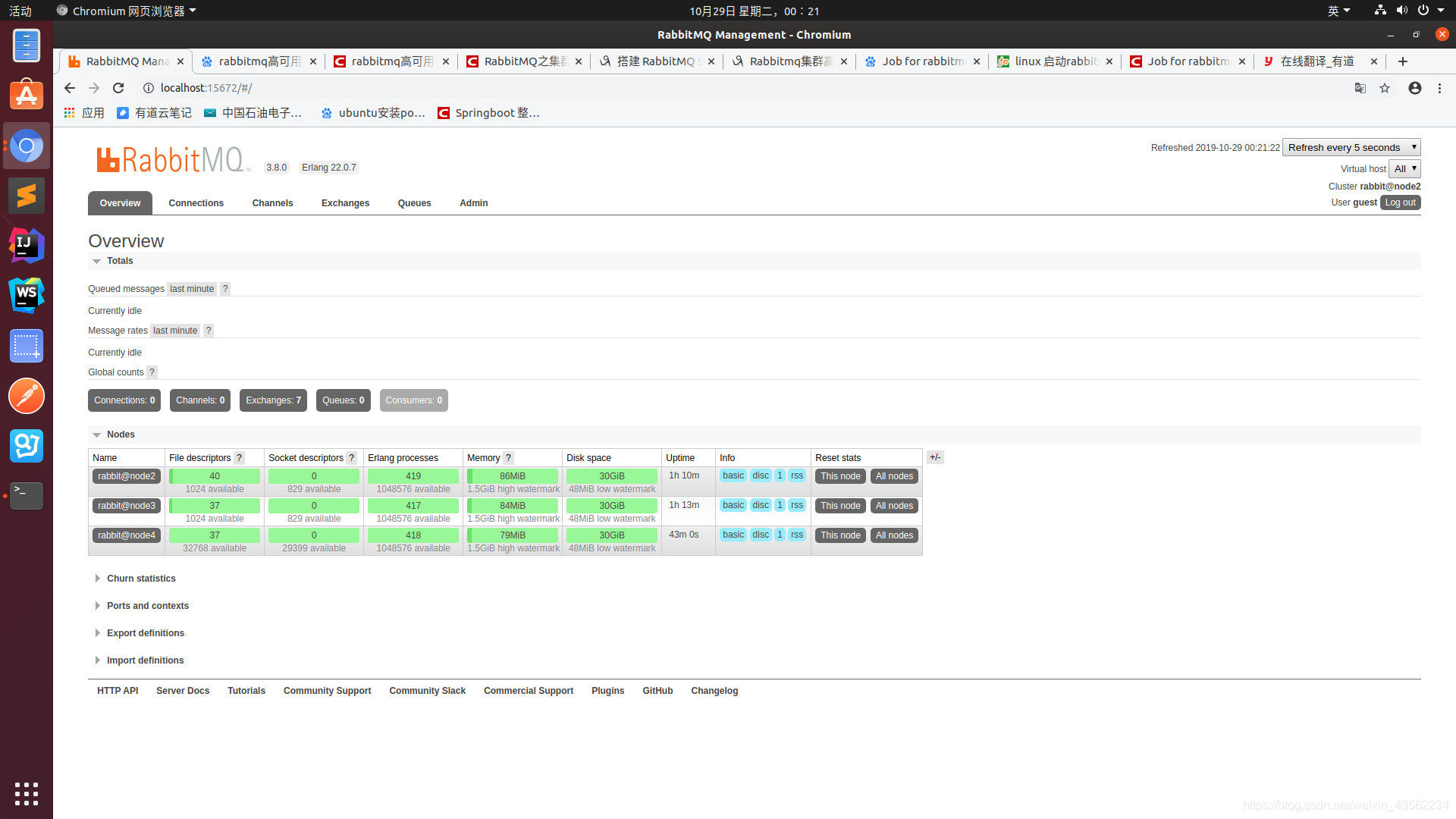
Task: Open Sublime Text from the dock
Action: click(x=27, y=196)
